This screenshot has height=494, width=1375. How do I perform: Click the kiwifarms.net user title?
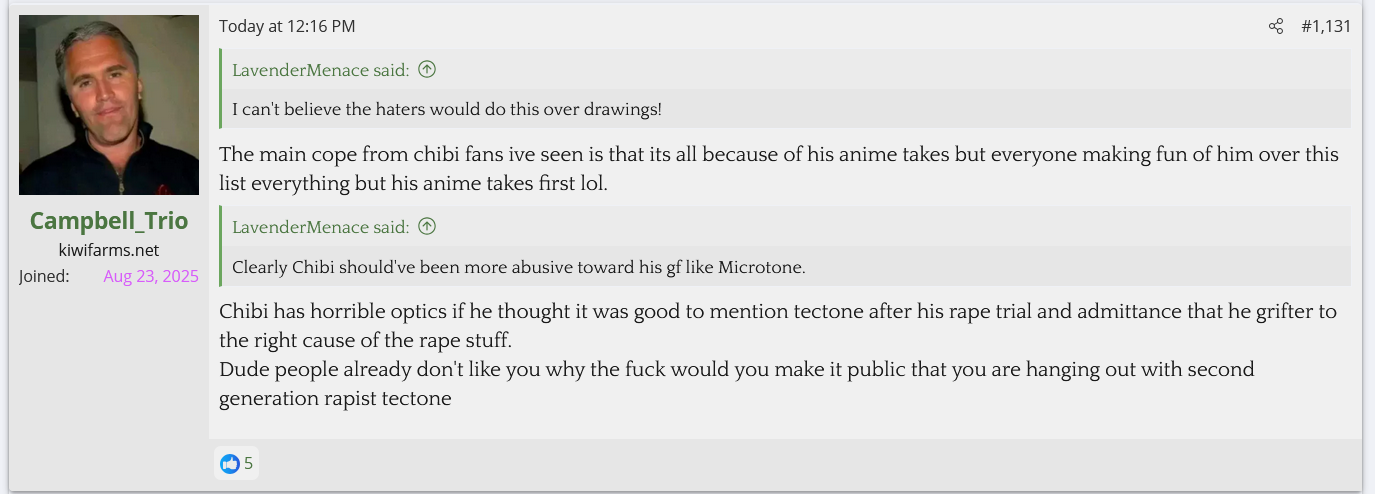click(109, 250)
